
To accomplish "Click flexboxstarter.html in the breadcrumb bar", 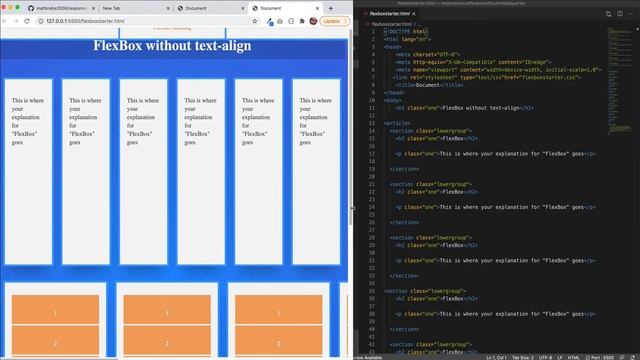I will tap(391, 24).
